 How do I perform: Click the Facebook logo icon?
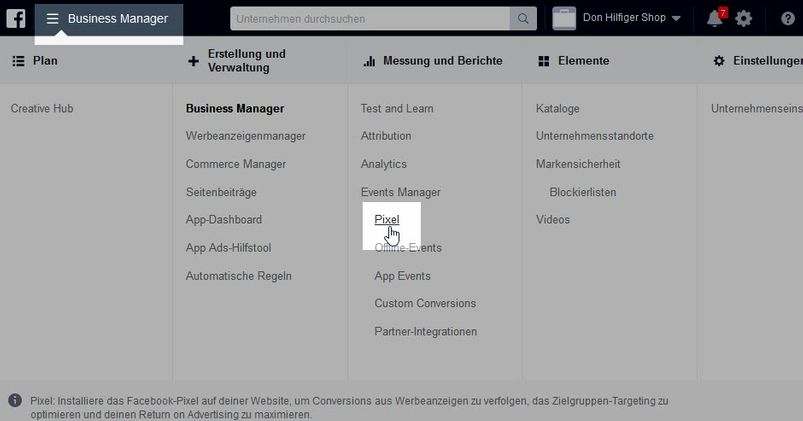click(x=16, y=18)
